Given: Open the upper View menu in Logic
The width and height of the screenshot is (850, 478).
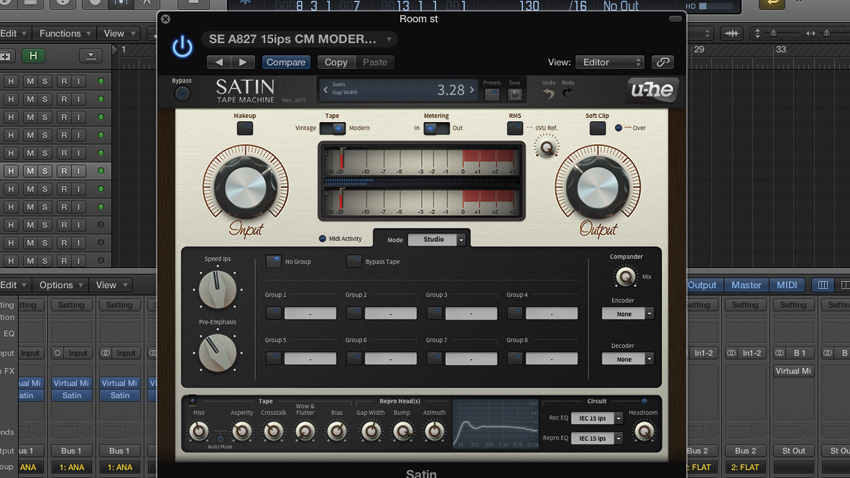Looking at the screenshot, I should [119, 34].
